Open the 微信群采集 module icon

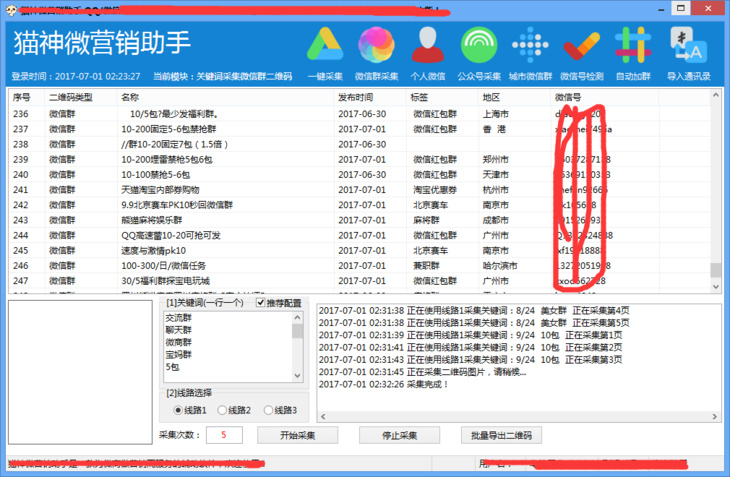click(376, 53)
